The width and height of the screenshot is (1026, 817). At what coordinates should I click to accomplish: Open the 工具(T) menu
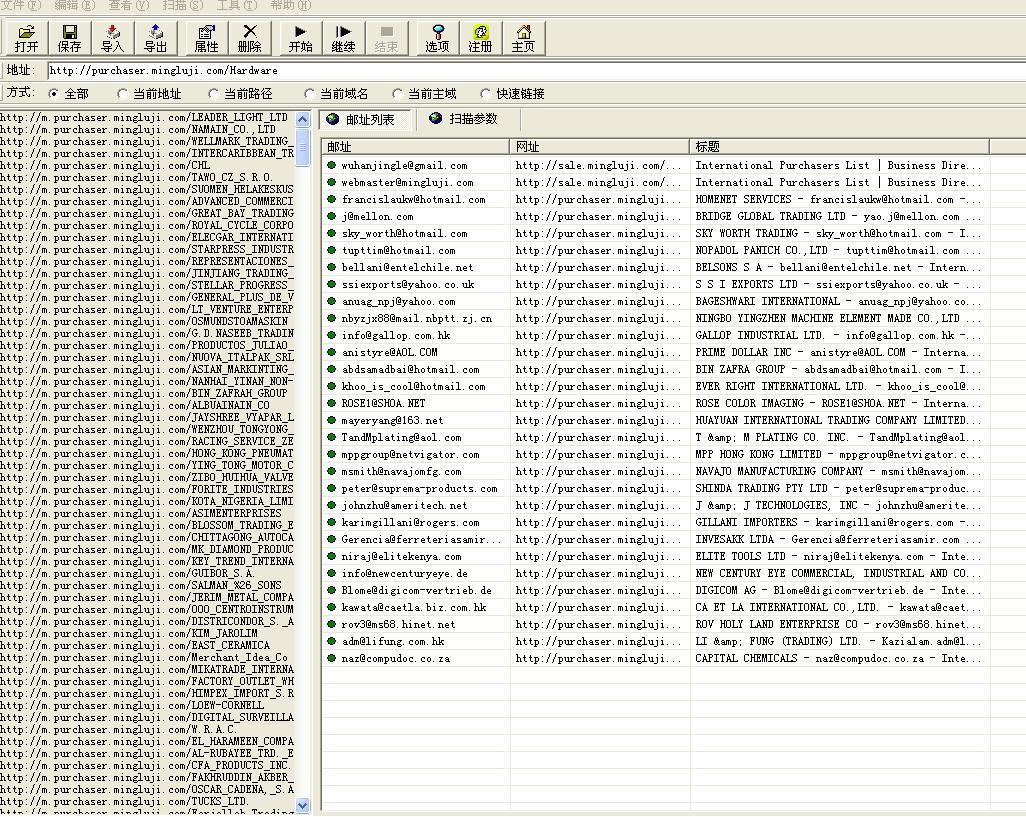pyautogui.click(x=237, y=5)
